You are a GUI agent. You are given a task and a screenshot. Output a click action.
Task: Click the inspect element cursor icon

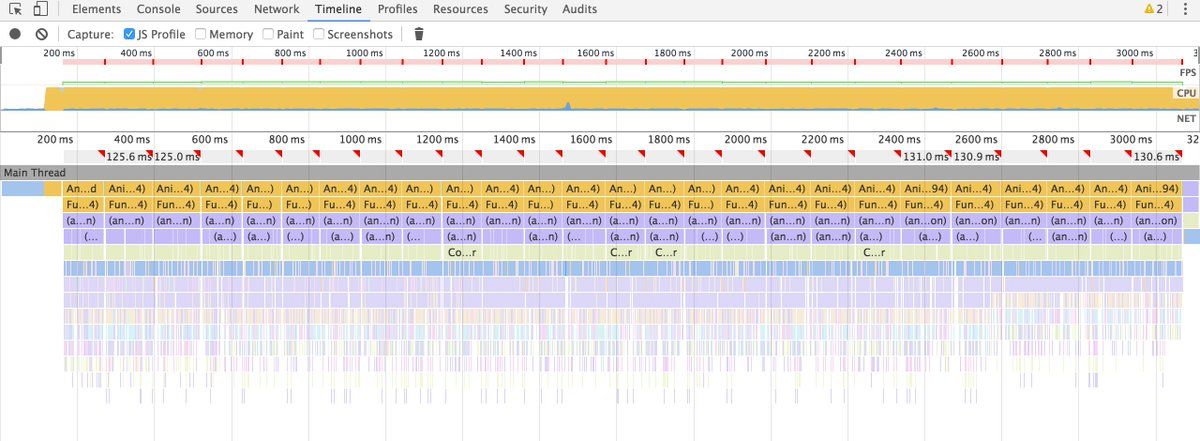(16, 10)
